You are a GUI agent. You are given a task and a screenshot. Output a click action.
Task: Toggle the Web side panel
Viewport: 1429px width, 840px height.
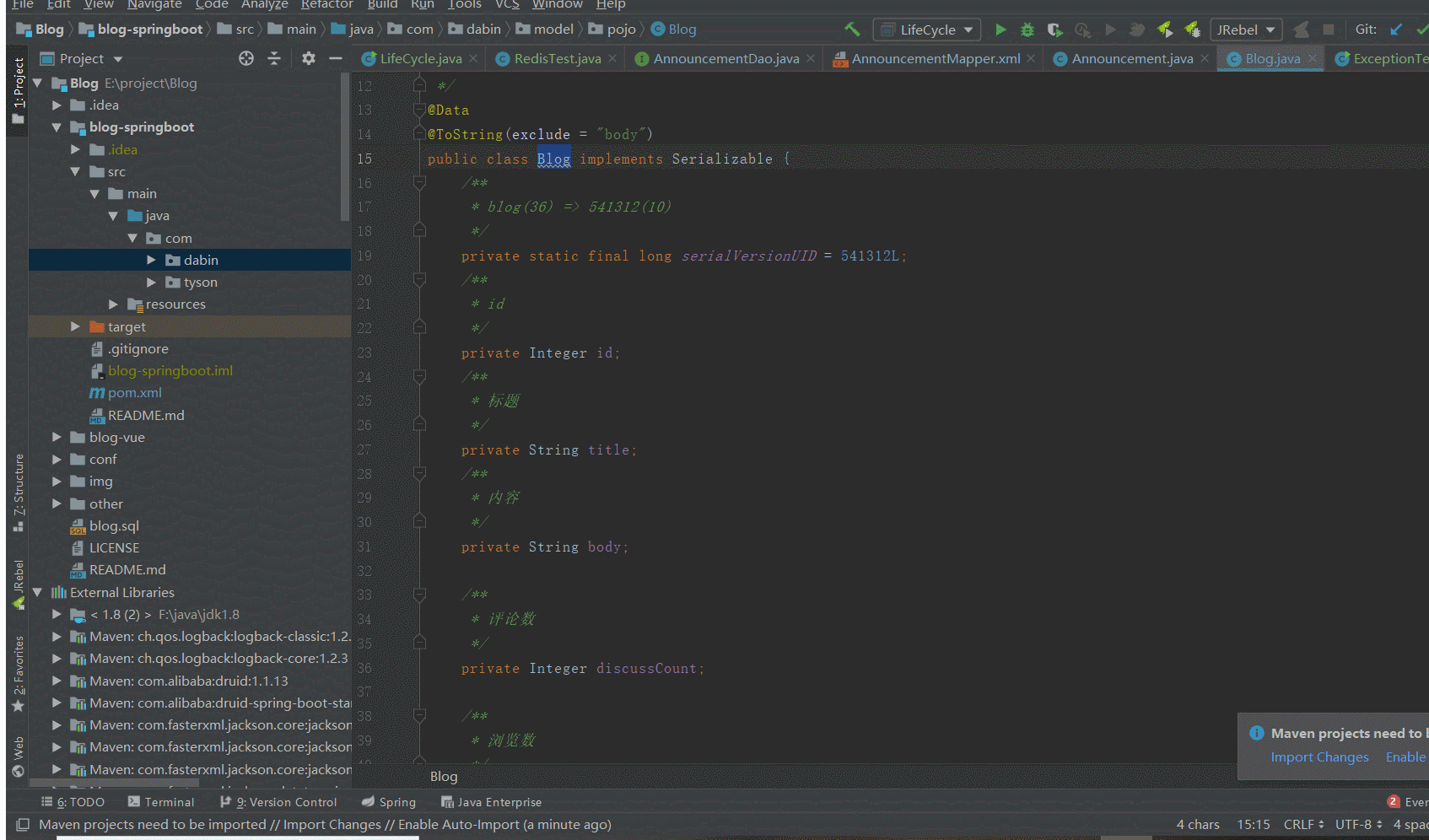[18, 757]
